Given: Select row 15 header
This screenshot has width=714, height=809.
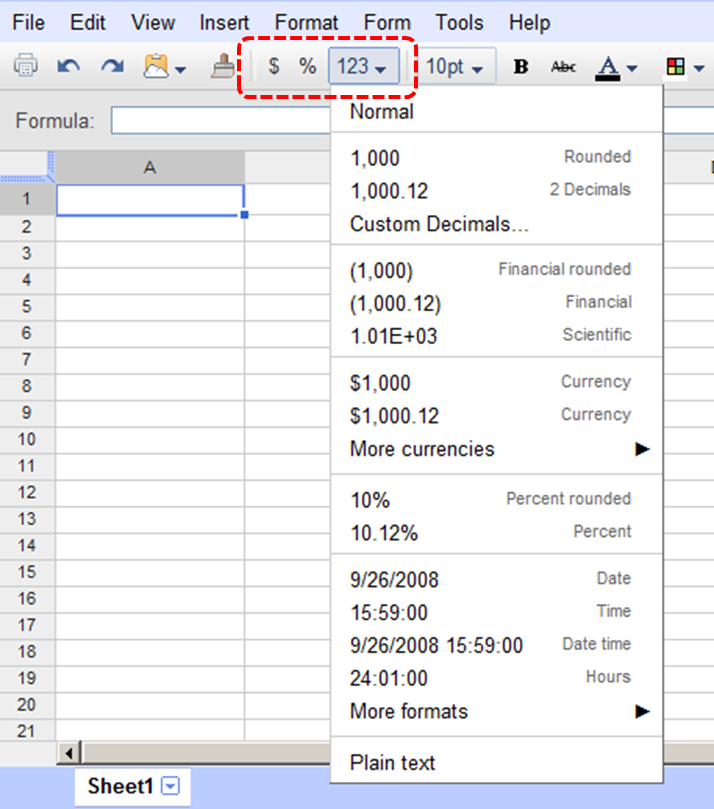Looking at the screenshot, I should [27, 572].
